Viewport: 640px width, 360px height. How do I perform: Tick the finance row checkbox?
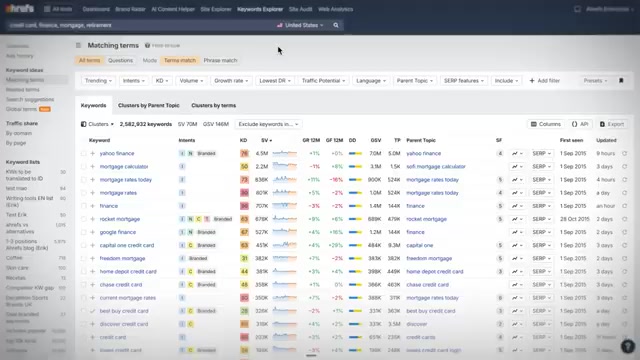coord(83,206)
